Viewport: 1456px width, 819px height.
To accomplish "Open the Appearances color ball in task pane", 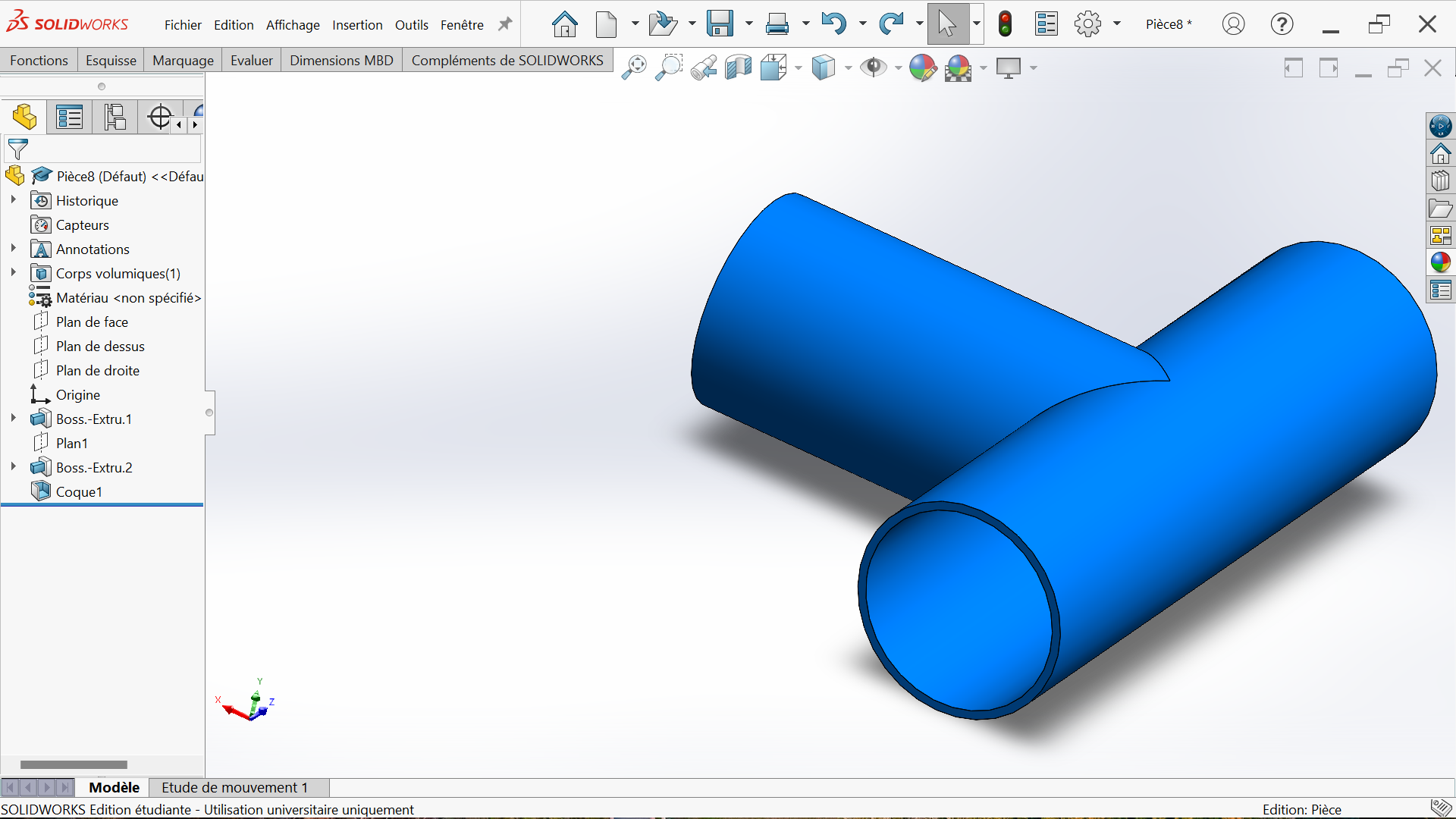I will pos(1441,262).
